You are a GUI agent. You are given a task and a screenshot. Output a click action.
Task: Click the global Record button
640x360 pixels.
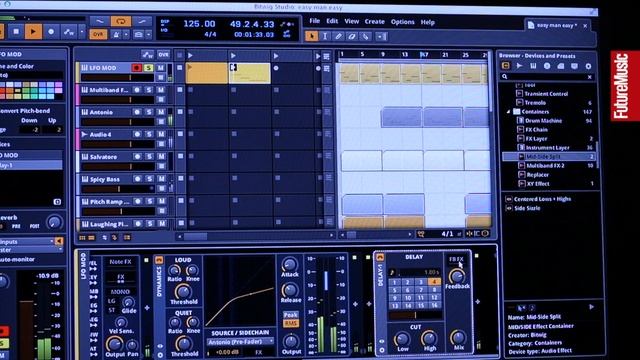click(x=51, y=31)
